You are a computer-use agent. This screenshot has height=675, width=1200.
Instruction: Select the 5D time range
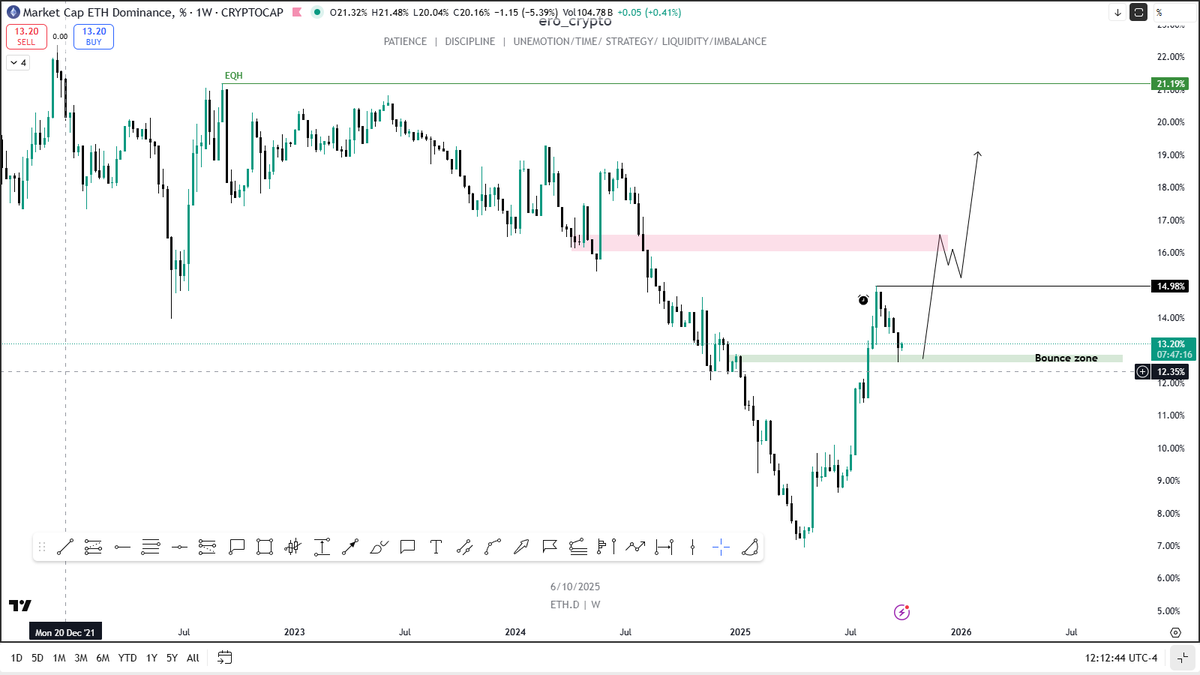click(x=38, y=658)
